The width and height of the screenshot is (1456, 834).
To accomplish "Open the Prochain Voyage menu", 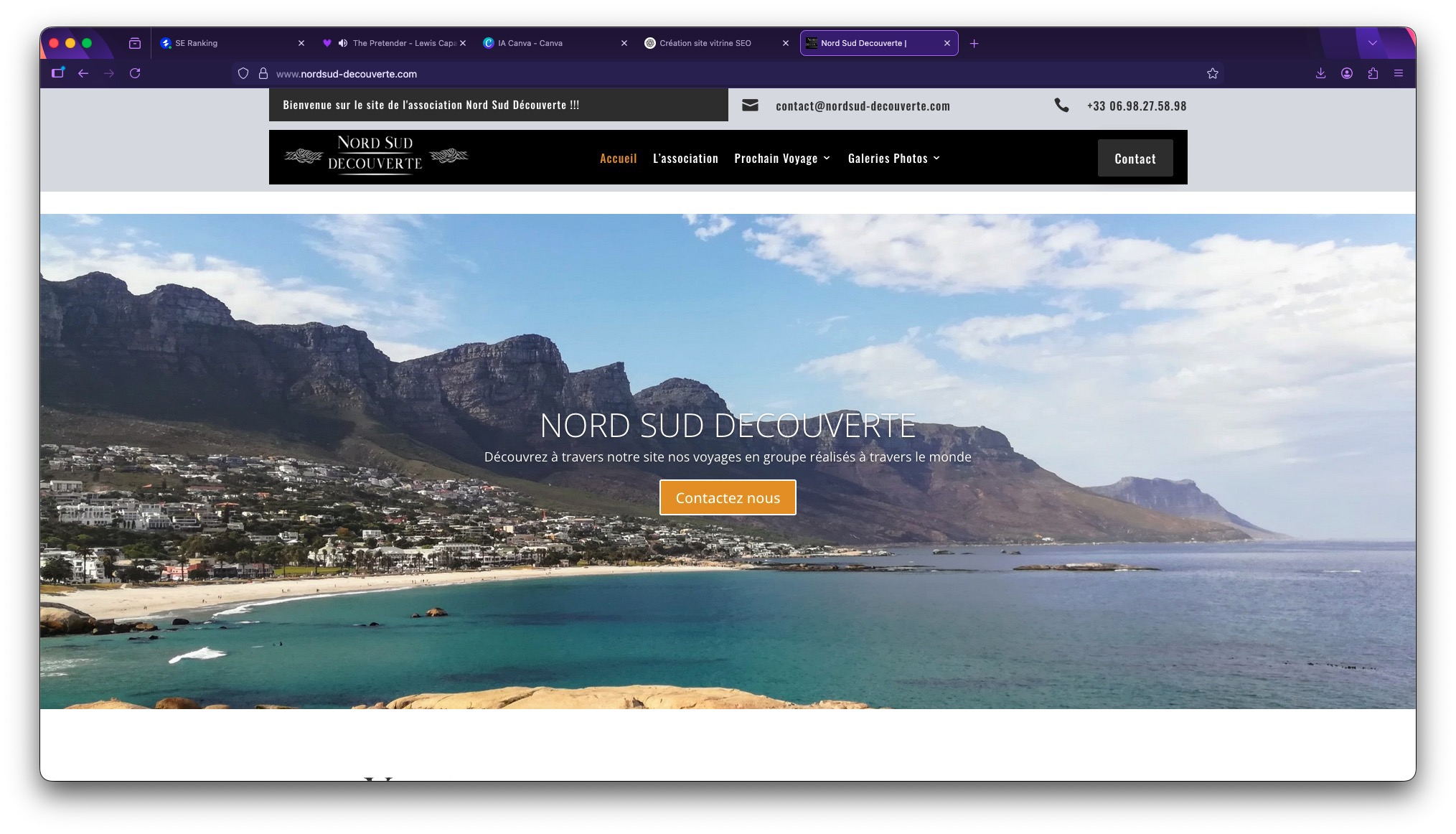I will [776, 158].
